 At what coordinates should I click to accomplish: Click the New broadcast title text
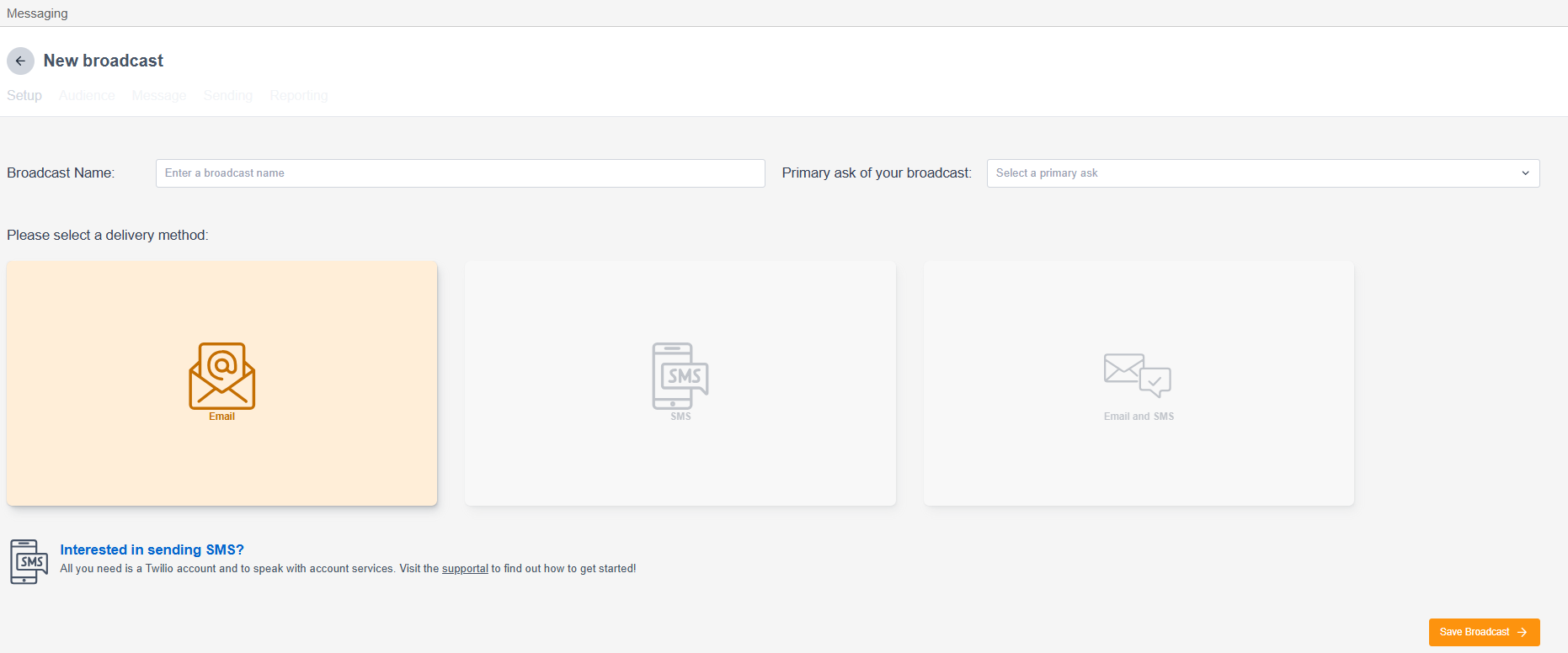pyautogui.click(x=104, y=61)
